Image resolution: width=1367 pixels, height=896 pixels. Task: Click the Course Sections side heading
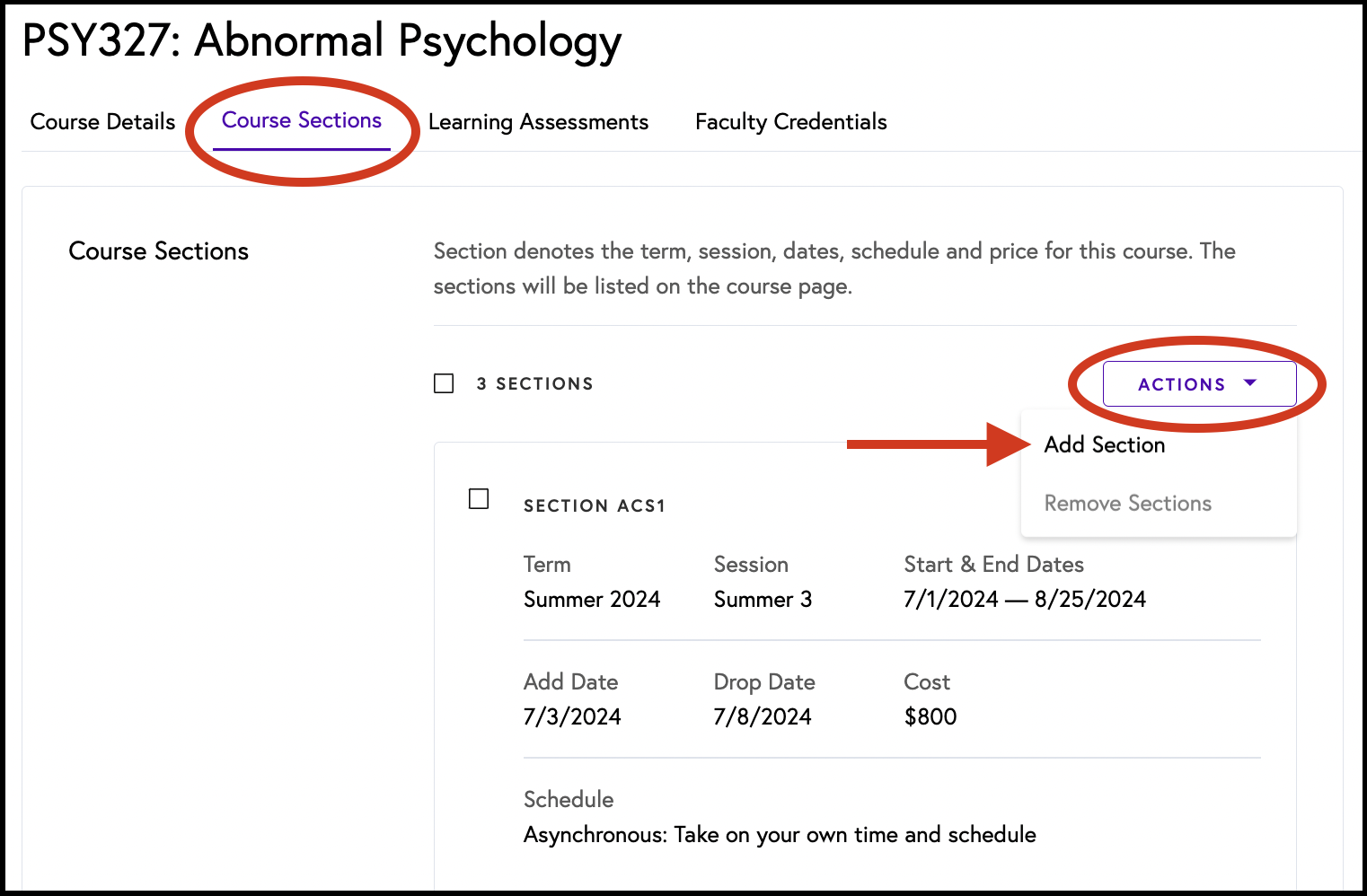click(x=158, y=250)
